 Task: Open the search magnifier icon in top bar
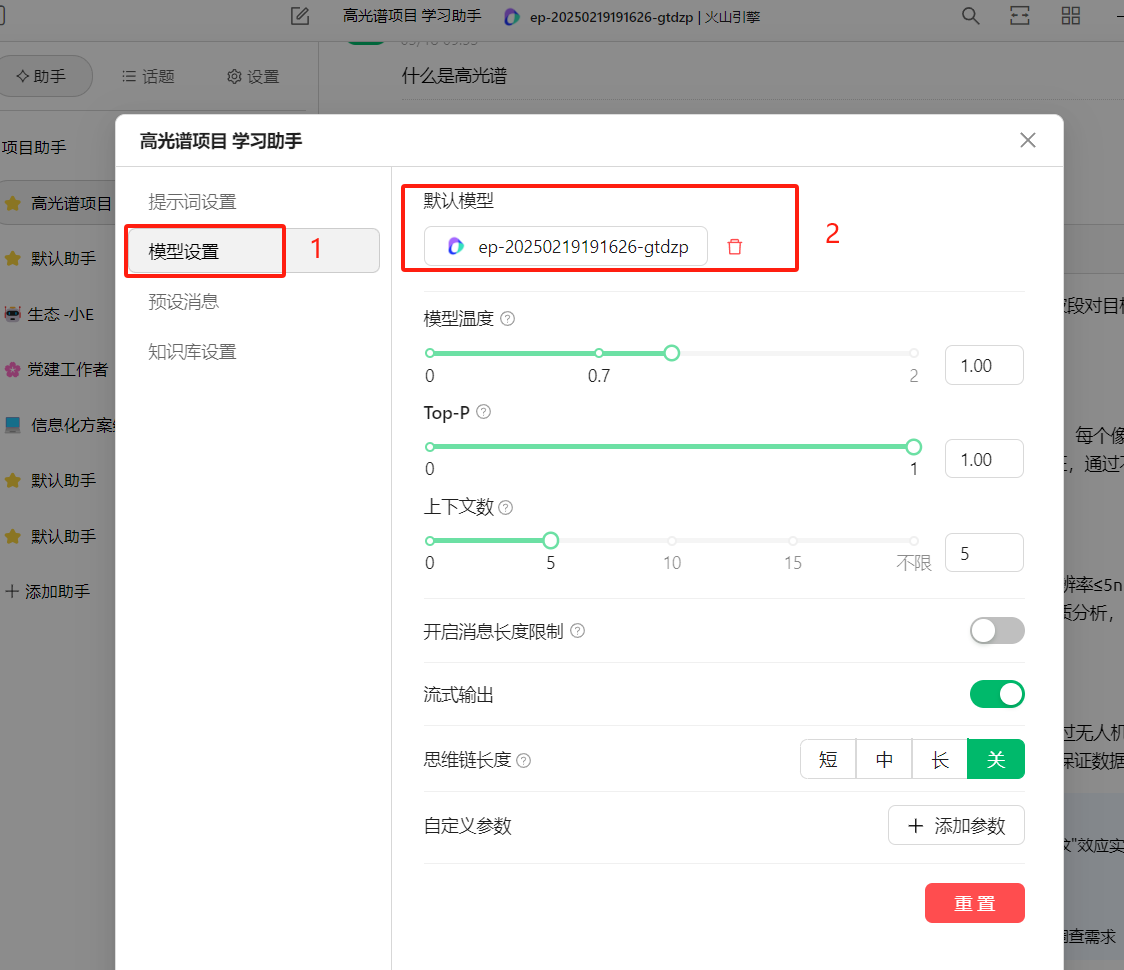click(x=970, y=15)
